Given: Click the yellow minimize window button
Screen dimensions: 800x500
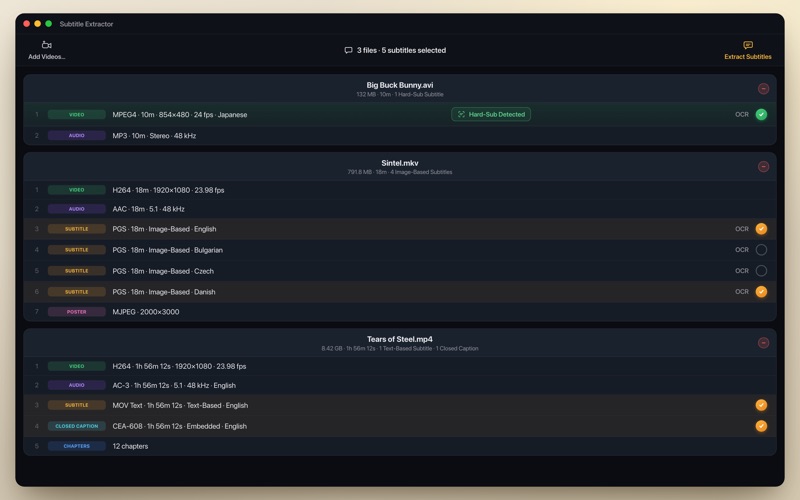Looking at the screenshot, I should (x=37, y=23).
